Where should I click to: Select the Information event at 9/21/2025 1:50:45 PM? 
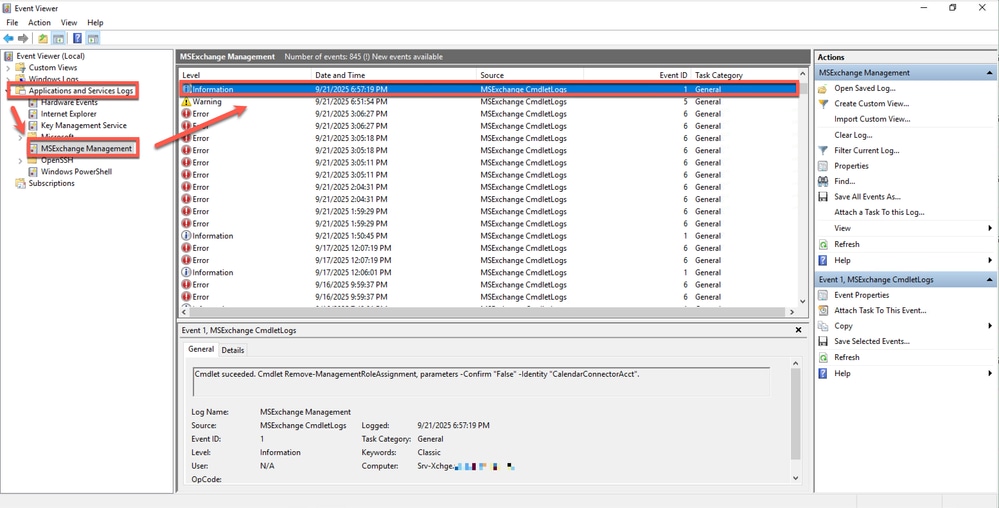pos(488,236)
